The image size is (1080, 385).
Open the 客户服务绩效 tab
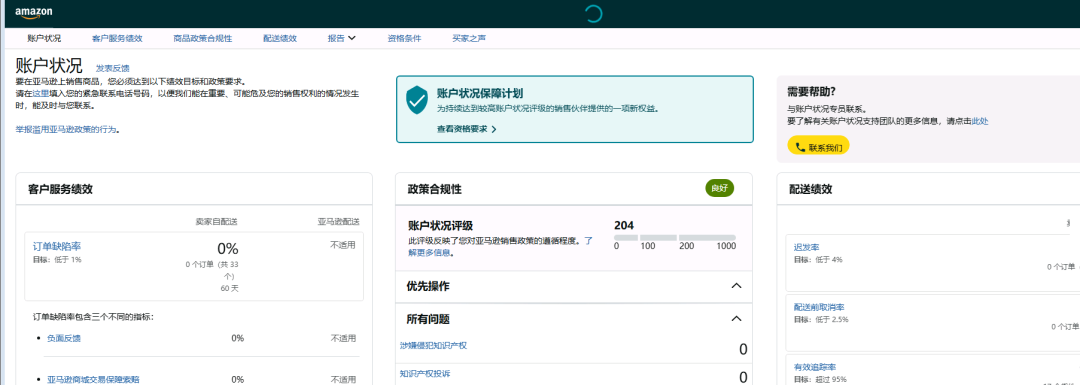pos(116,39)
